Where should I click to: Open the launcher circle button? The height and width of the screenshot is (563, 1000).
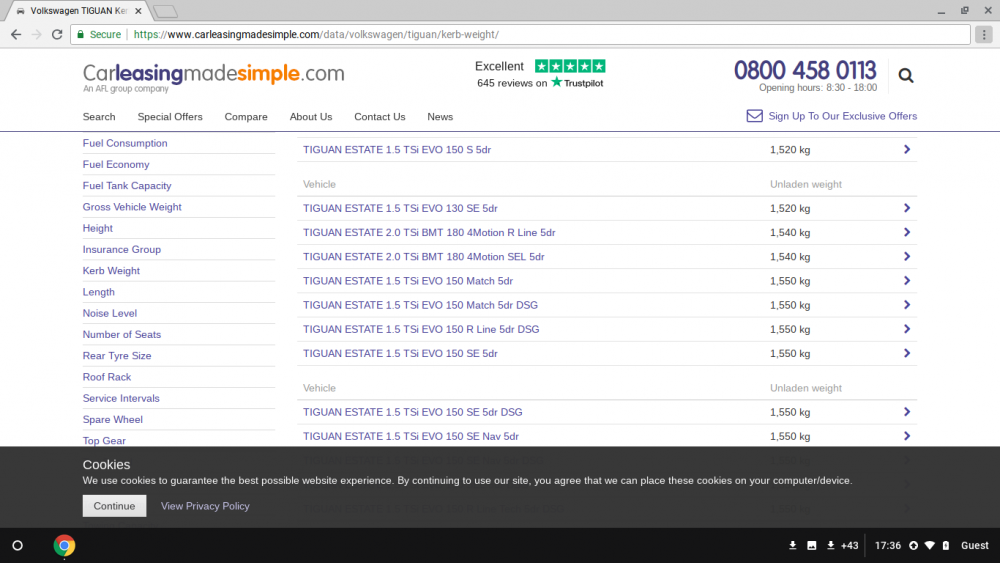click(17, 545)
